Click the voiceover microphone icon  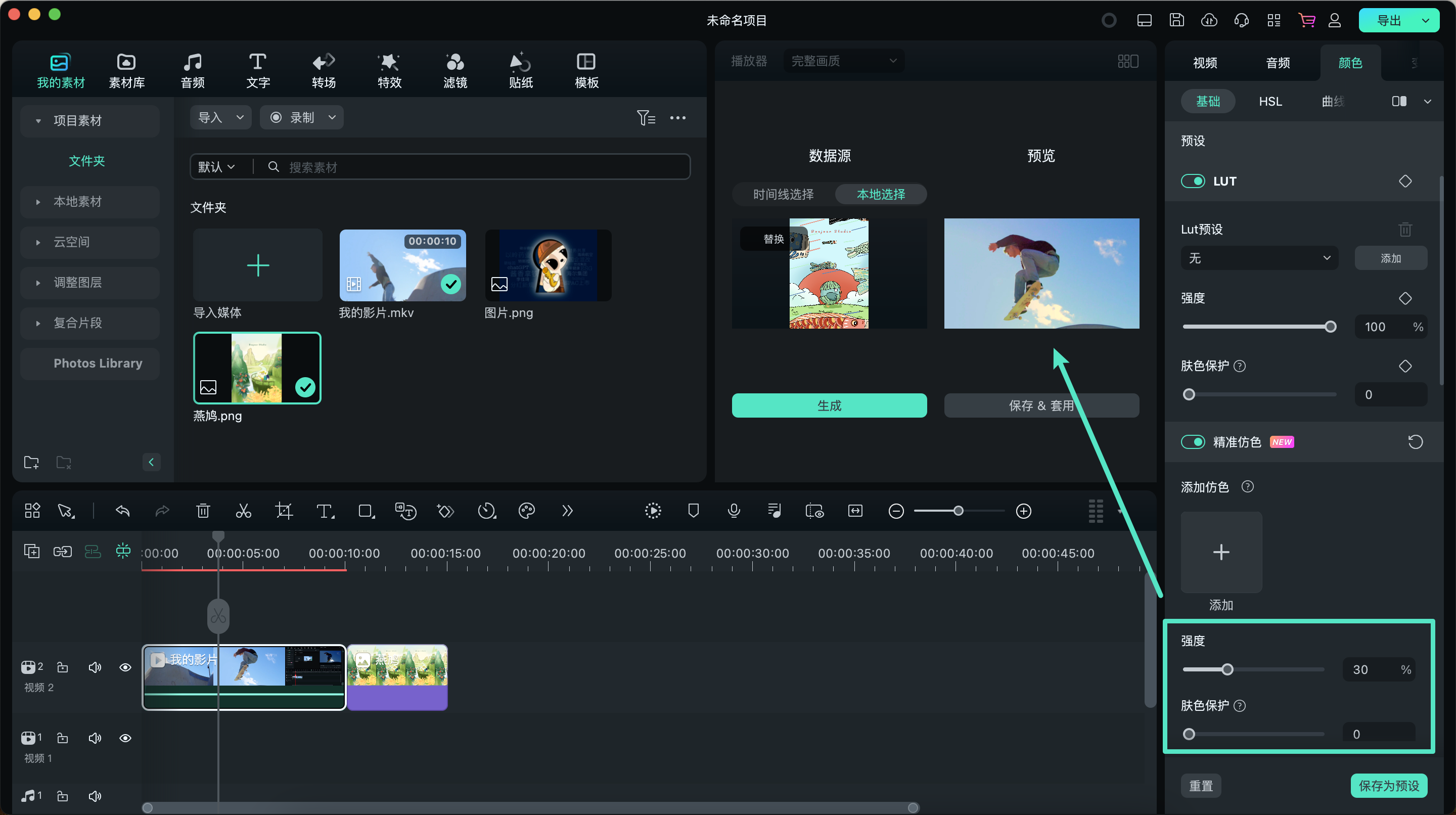pyautogui.click(x=734, y=512)
